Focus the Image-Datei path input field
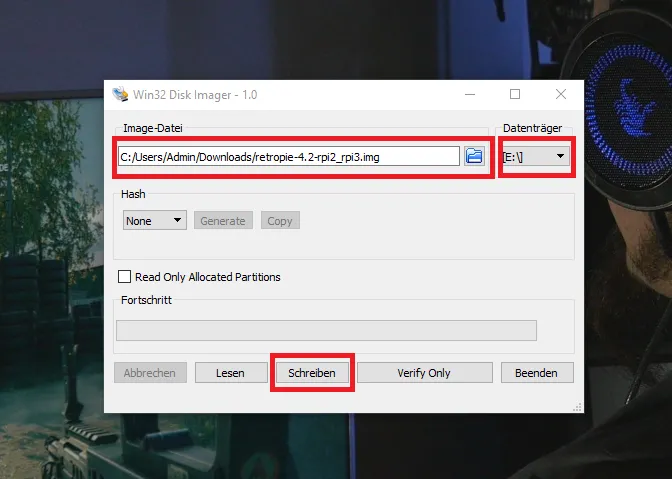Image resolution: width=672 pixels, height=479 pixels. click(x=289, y=157)
